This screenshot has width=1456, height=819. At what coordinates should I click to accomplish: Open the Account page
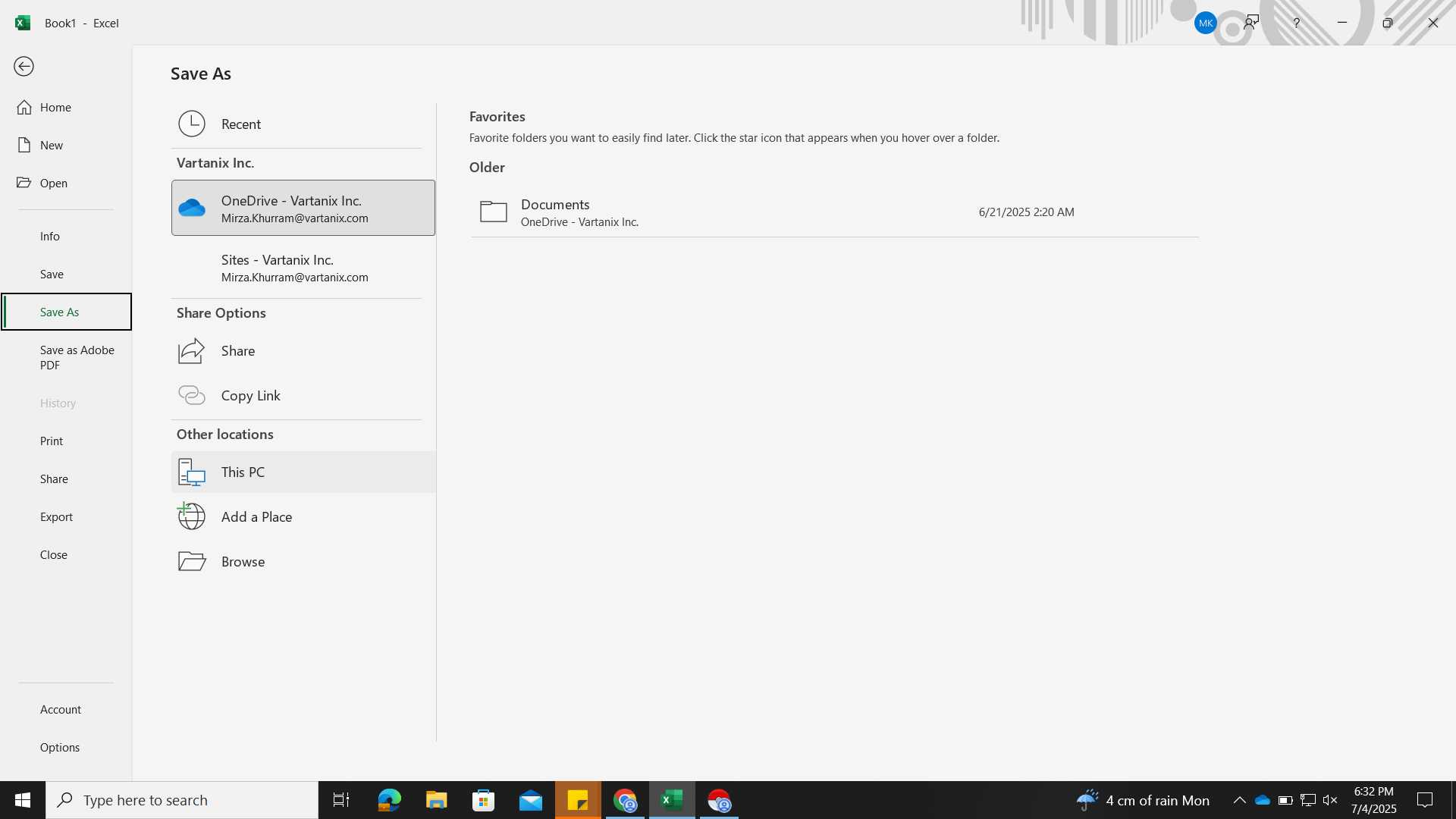[x=66, y=709]
